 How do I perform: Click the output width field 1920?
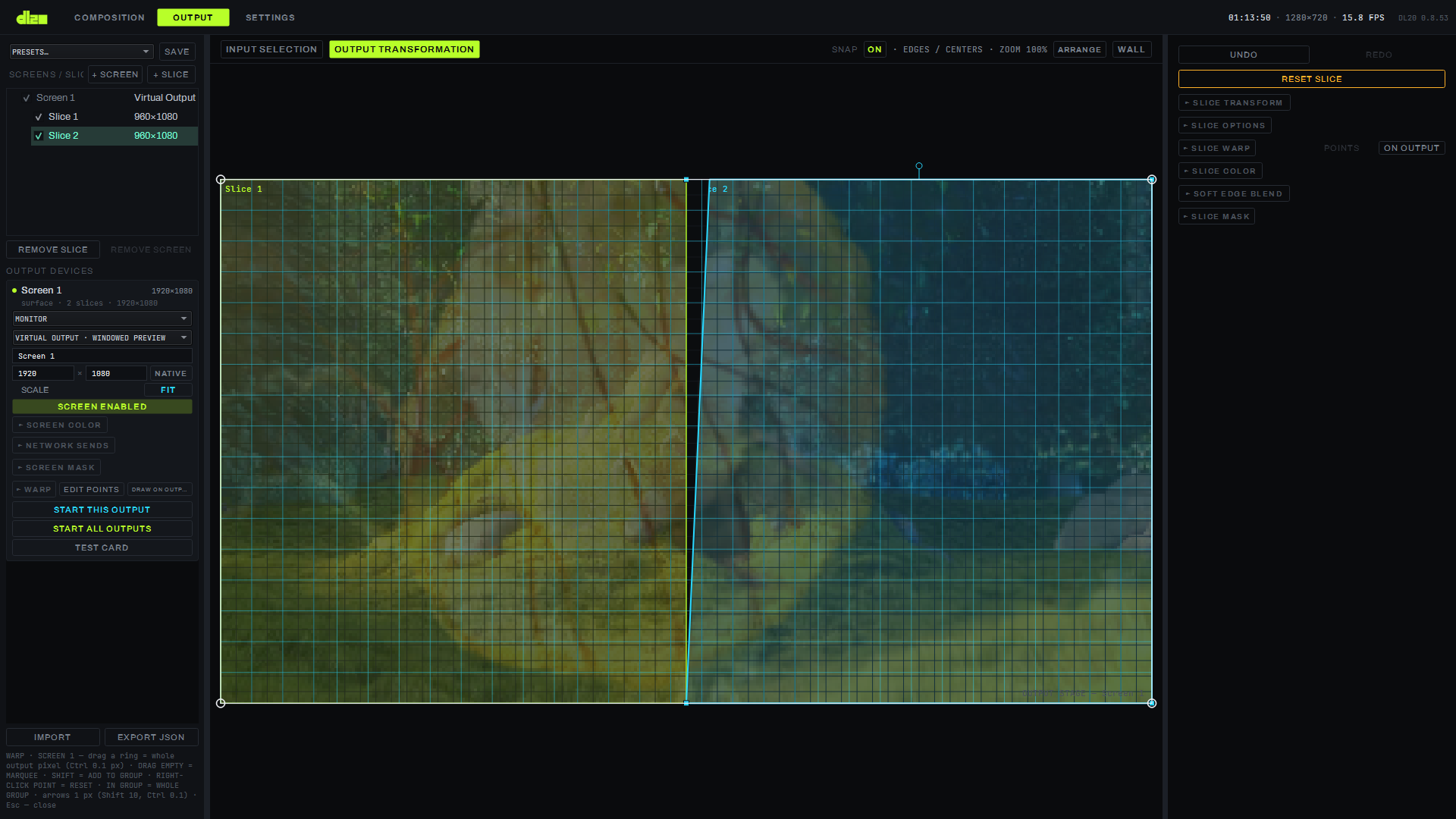point(43,373)
